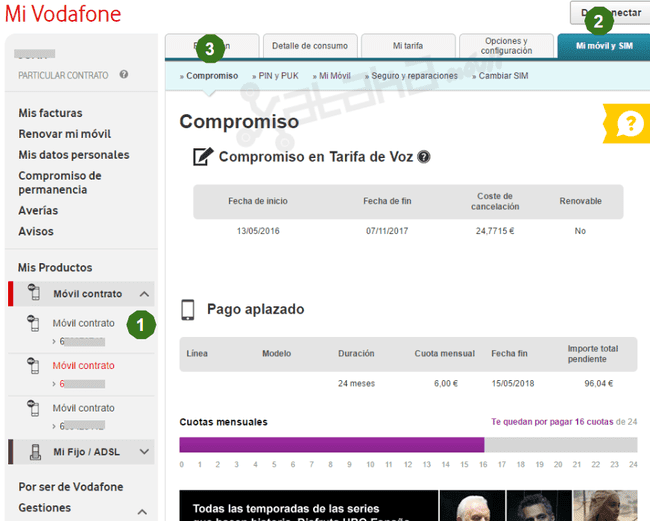The image size is (650, 521).
Task: Open Cambiar SIM sub-tab
Action: (x=503, y=76)
